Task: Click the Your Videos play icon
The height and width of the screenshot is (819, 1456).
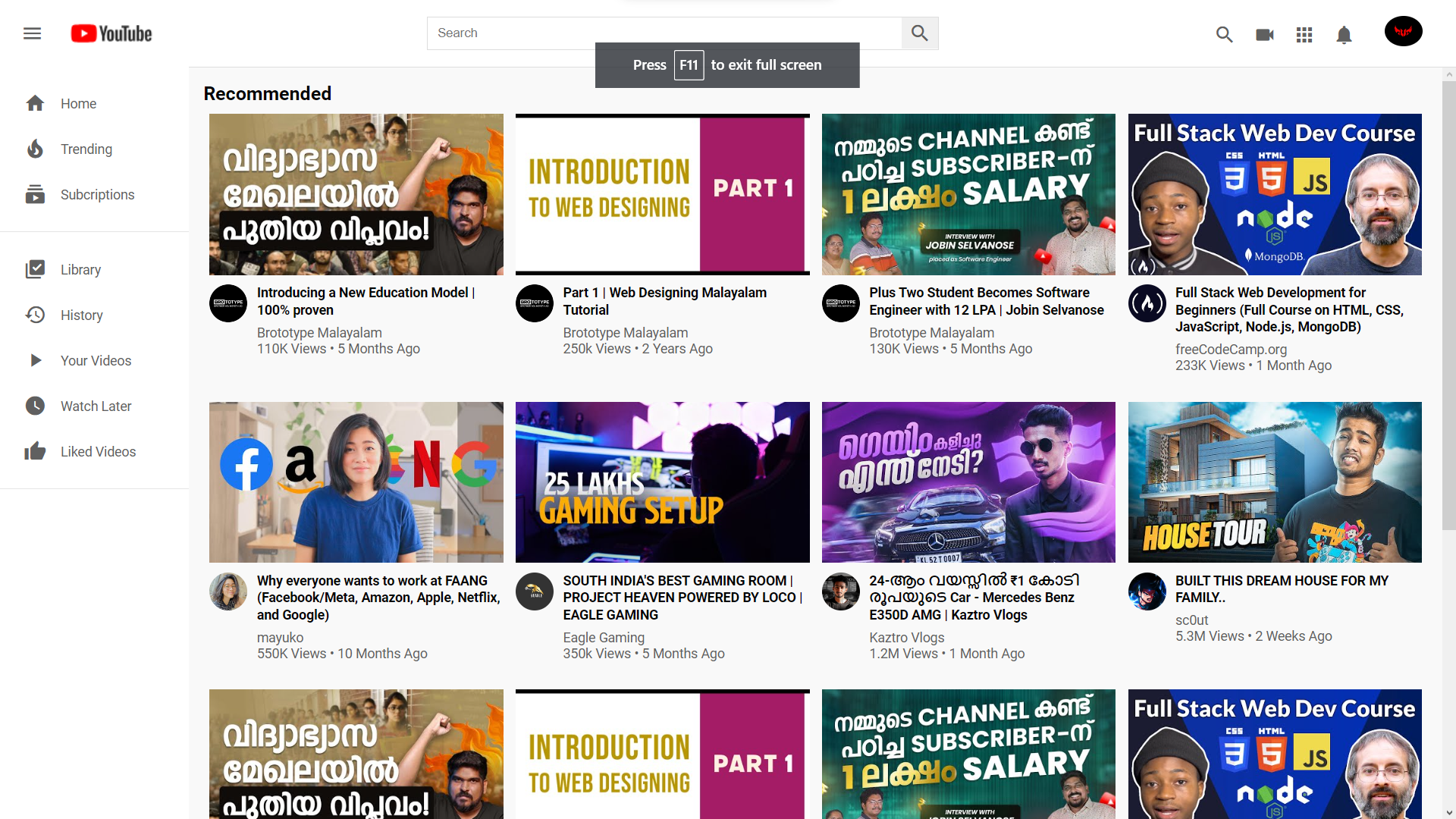Action: [35, 360]
